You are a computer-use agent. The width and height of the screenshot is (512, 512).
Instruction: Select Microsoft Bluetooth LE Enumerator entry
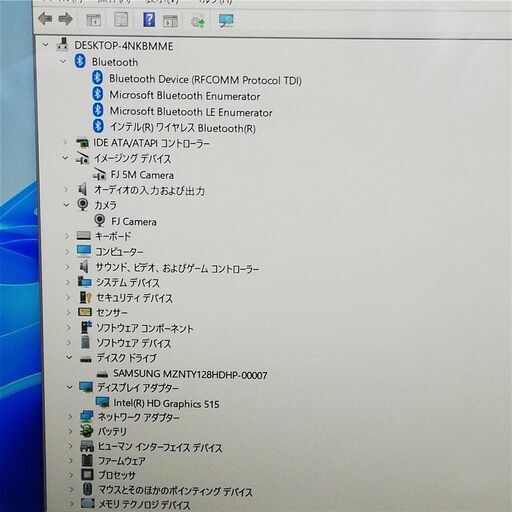191,112
